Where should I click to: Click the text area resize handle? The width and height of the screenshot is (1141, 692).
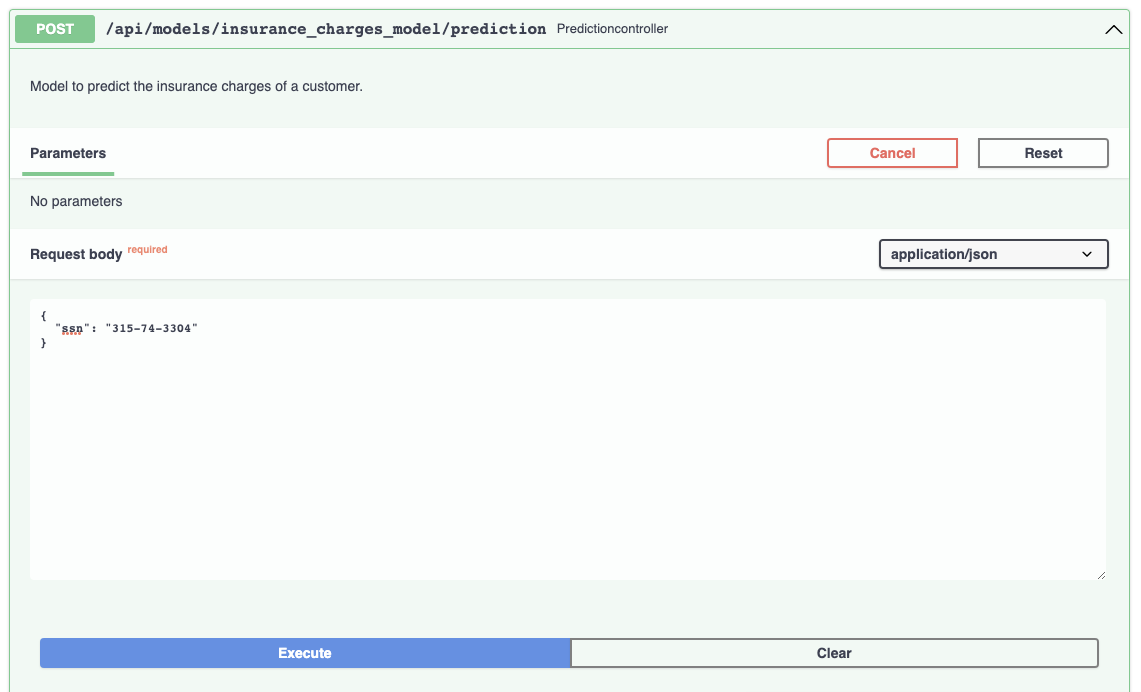point(1101,575)
